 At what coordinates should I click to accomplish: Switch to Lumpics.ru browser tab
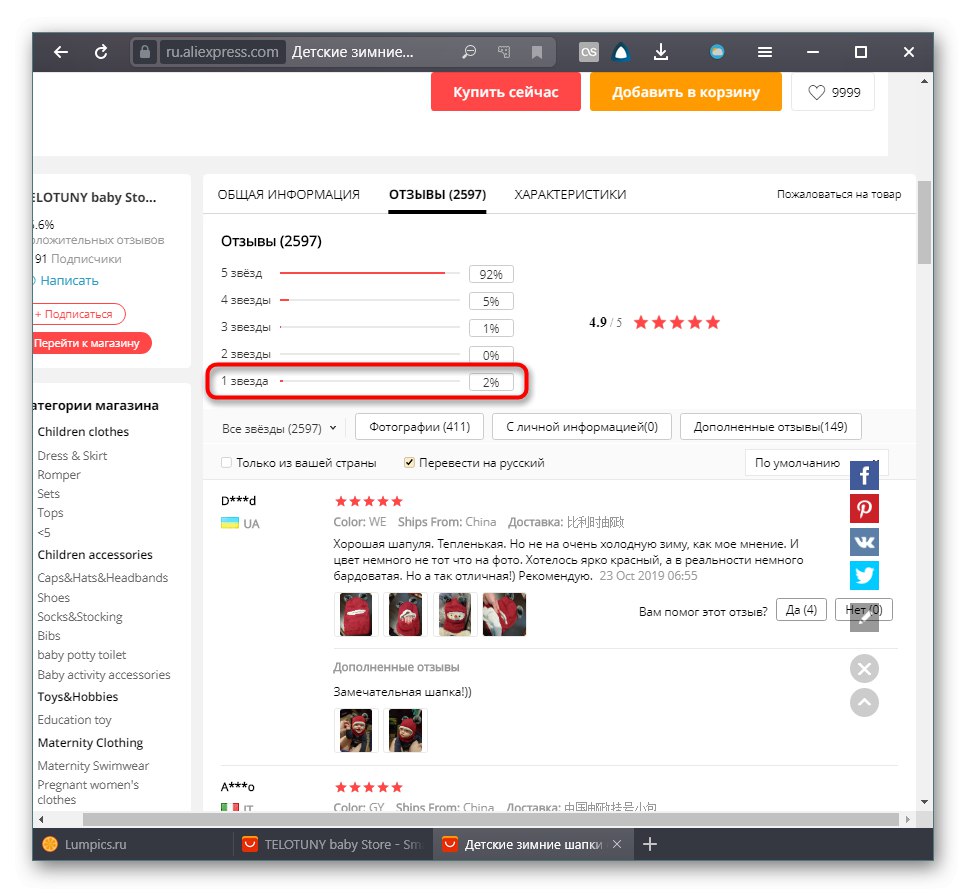(x=133, y=844)
